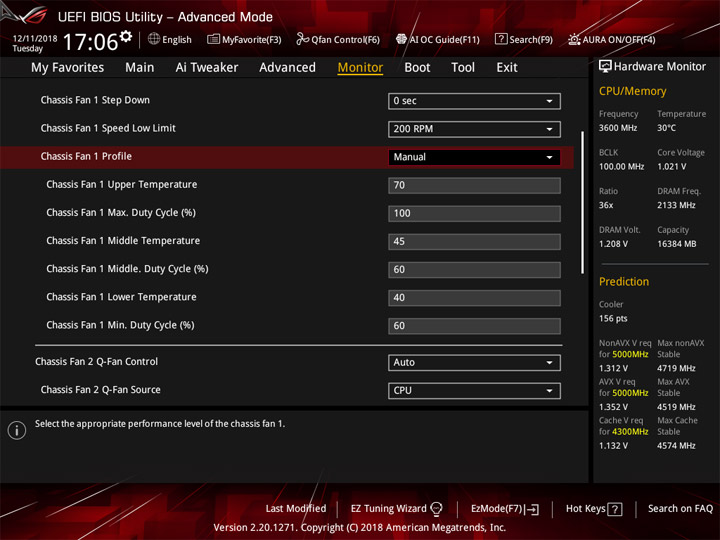720x540 pixels.
Task: Open Chassis Fan 1 Speed Low Limit dropdown
Action: [x=474, y=129]
